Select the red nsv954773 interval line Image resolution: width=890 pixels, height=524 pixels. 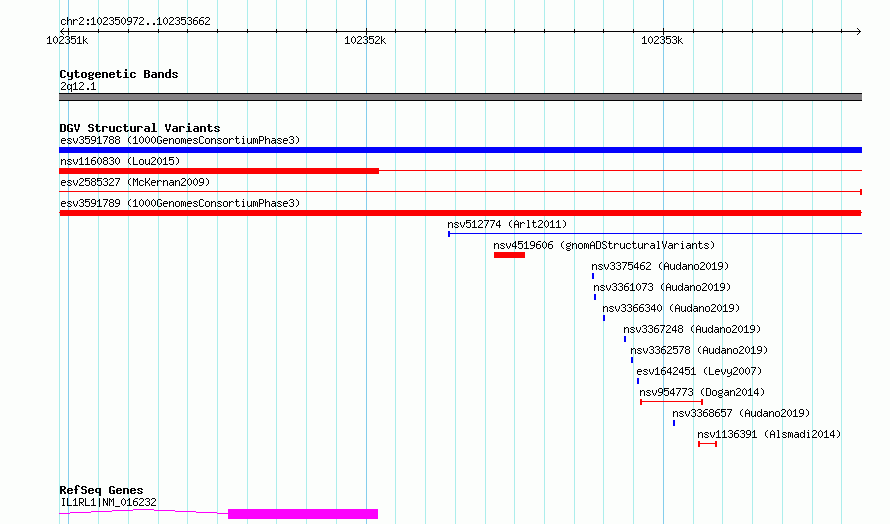click(x=671, y=402)
